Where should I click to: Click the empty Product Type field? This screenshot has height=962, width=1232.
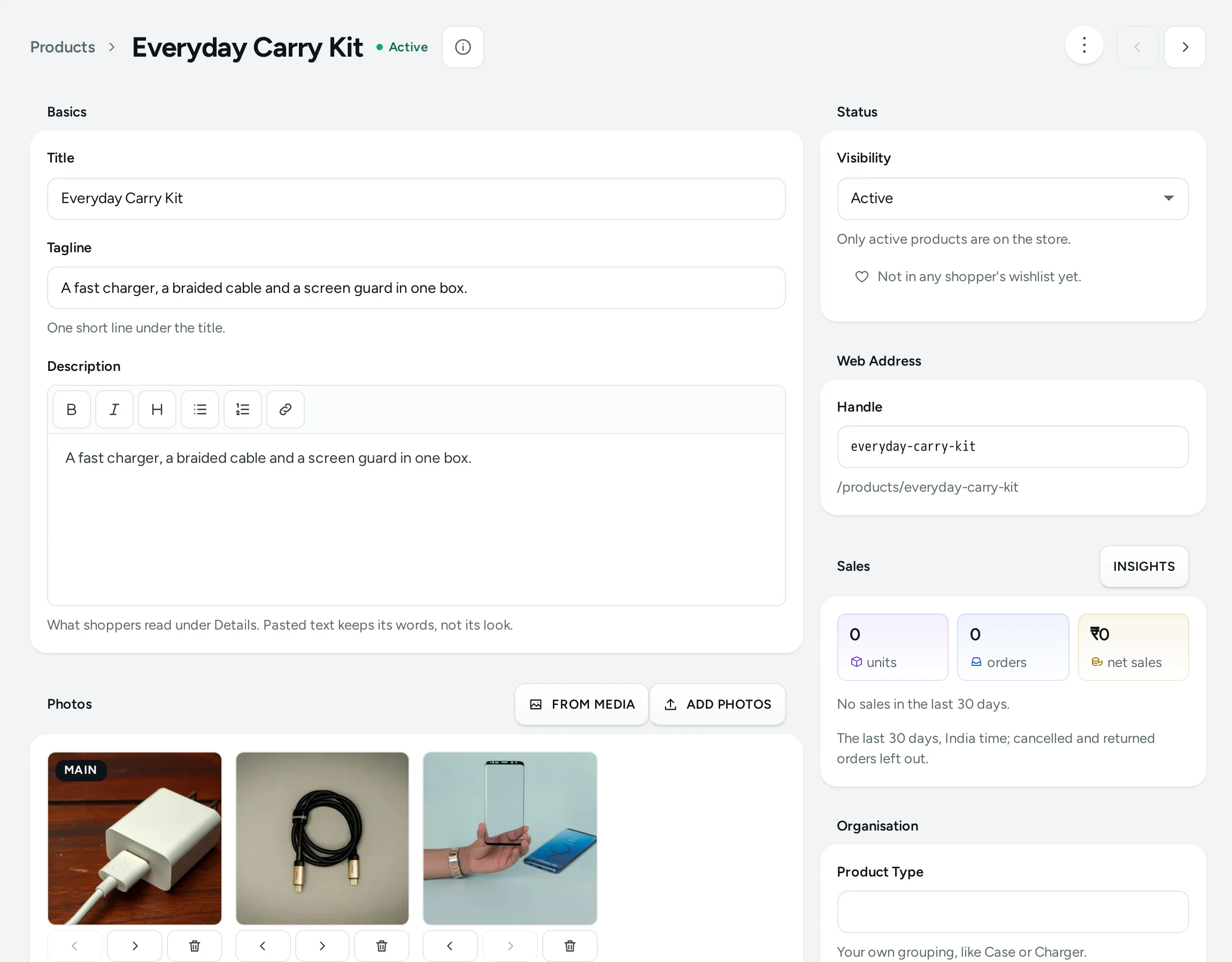point(1013,912)
